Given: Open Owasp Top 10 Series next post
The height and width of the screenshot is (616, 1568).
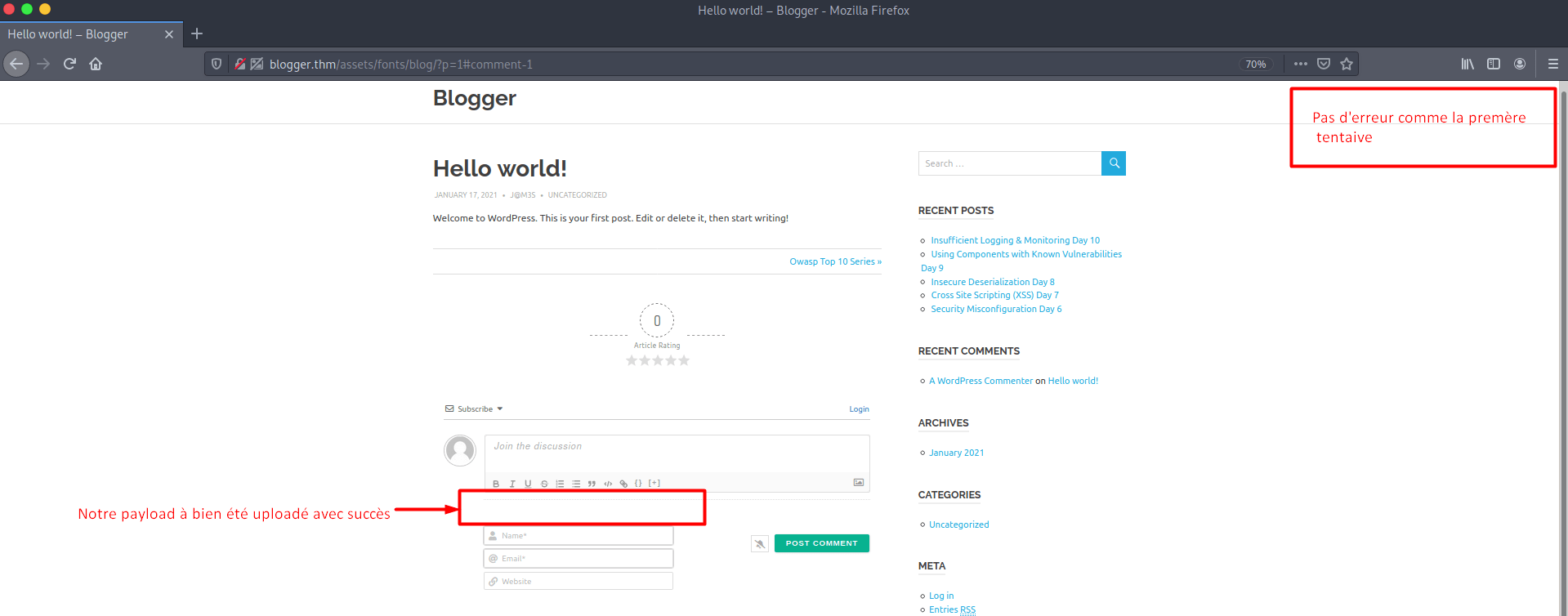Looking at the screenshot, I should coord(835,261).
